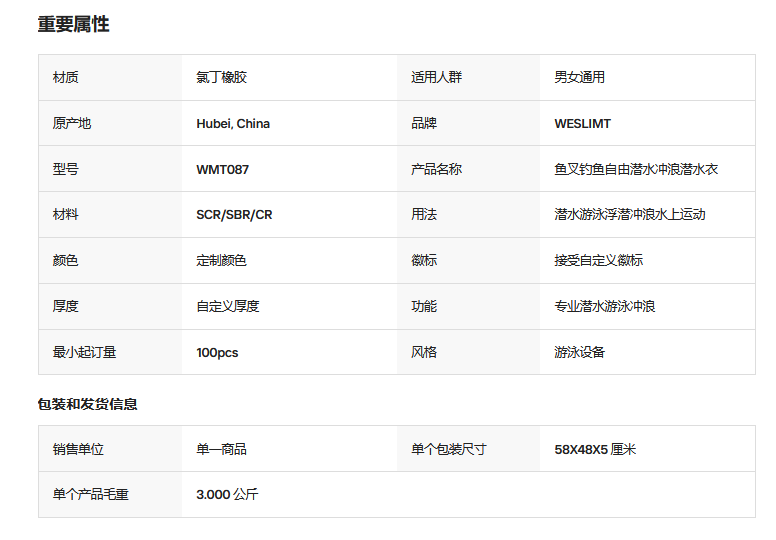Click the 徽标 label
Image resolution: width=776 pixels, height=540 pixels.
click(424, 261)
